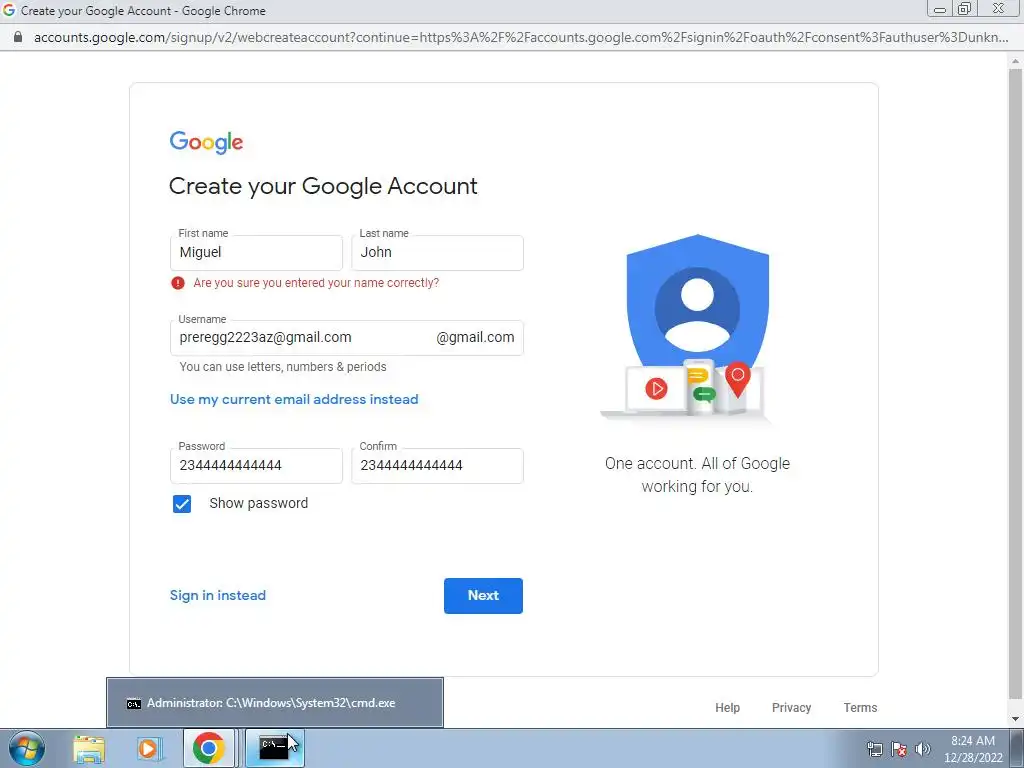Uncheck the Show password checkbox
The image size is (1024, 768).
point(182,504)
